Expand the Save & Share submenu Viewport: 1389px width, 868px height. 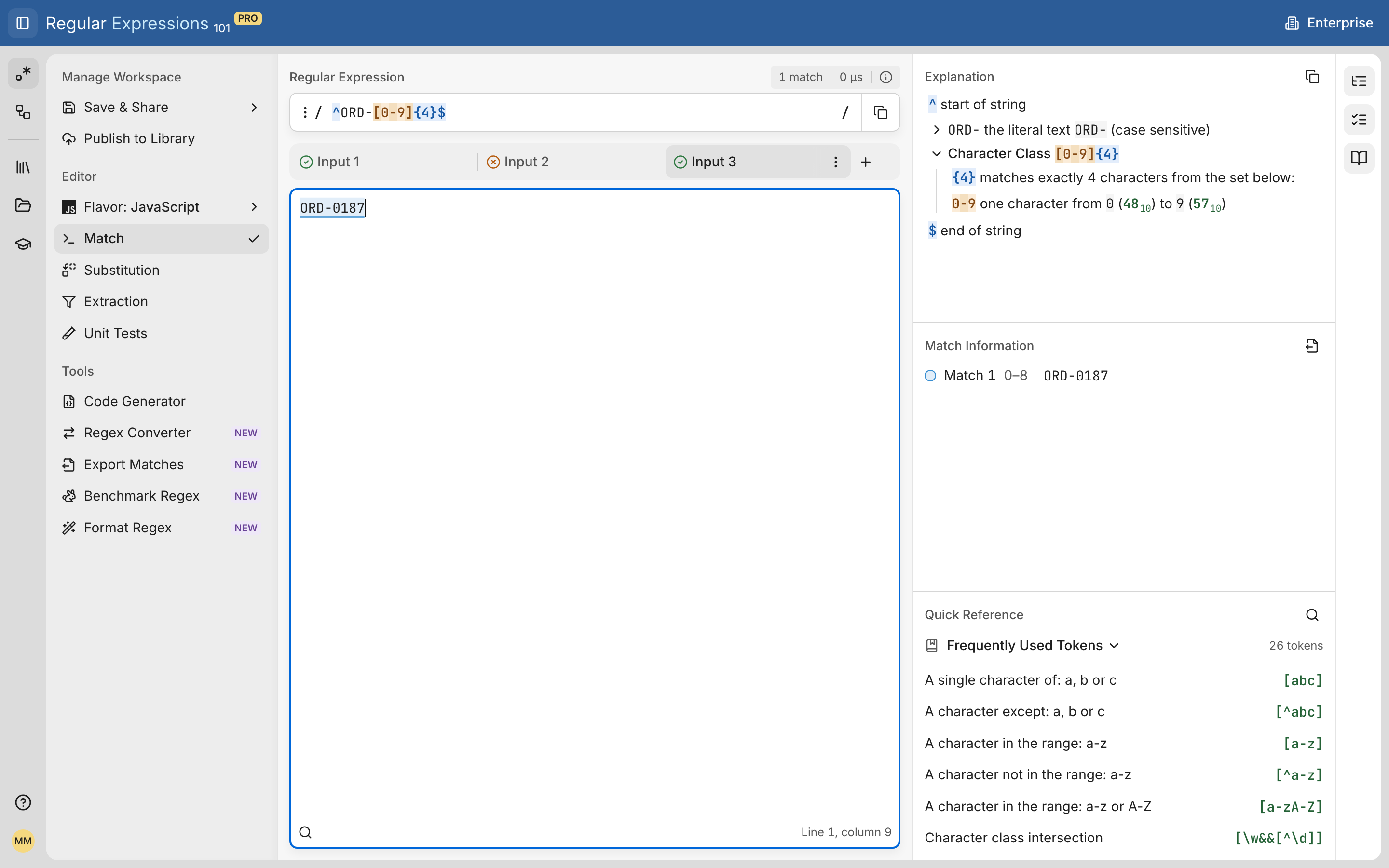161,108
